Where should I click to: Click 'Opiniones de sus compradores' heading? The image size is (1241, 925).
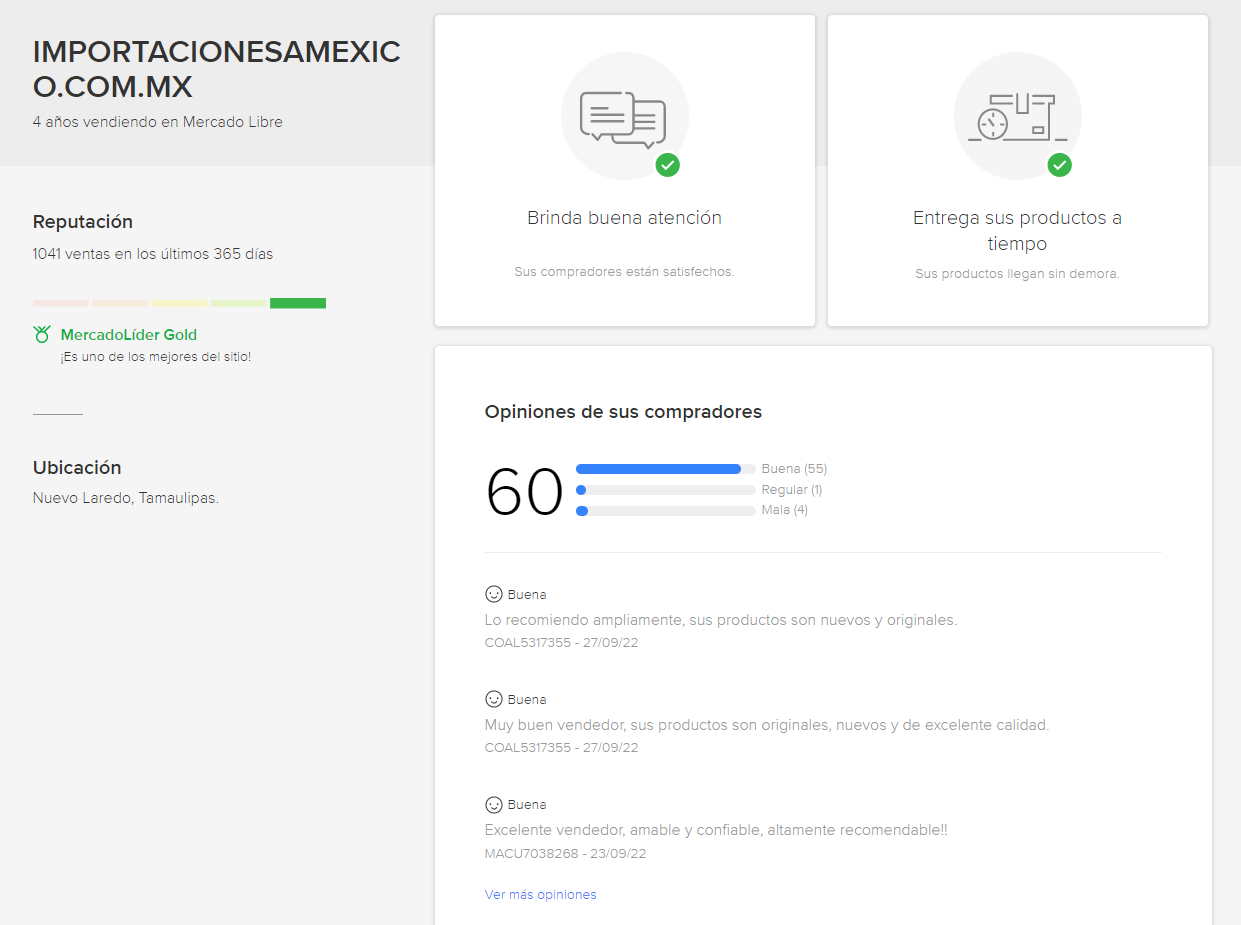point(623,412)
